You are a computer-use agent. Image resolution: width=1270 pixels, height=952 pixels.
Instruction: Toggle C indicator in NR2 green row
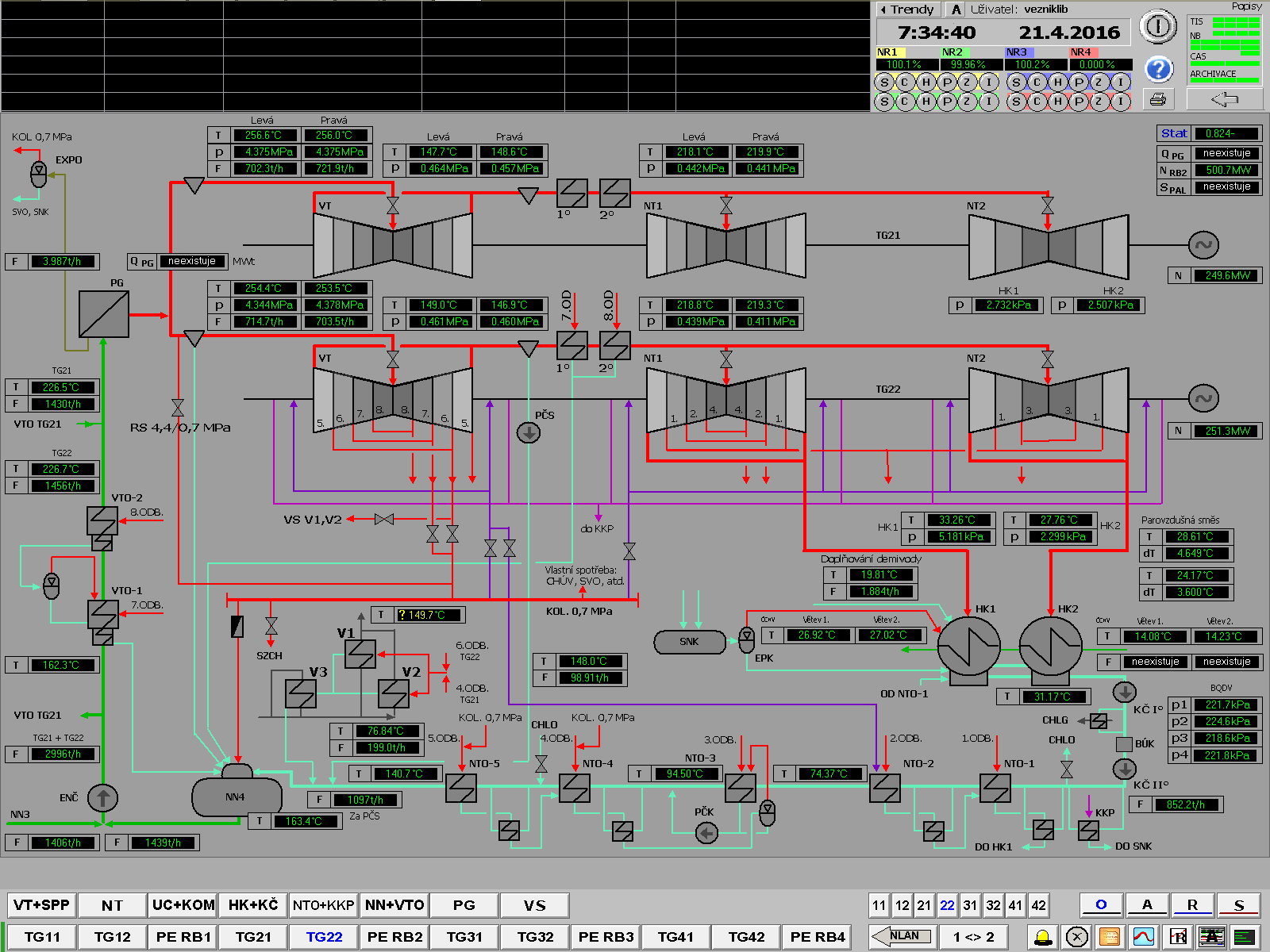click(905, 102)
